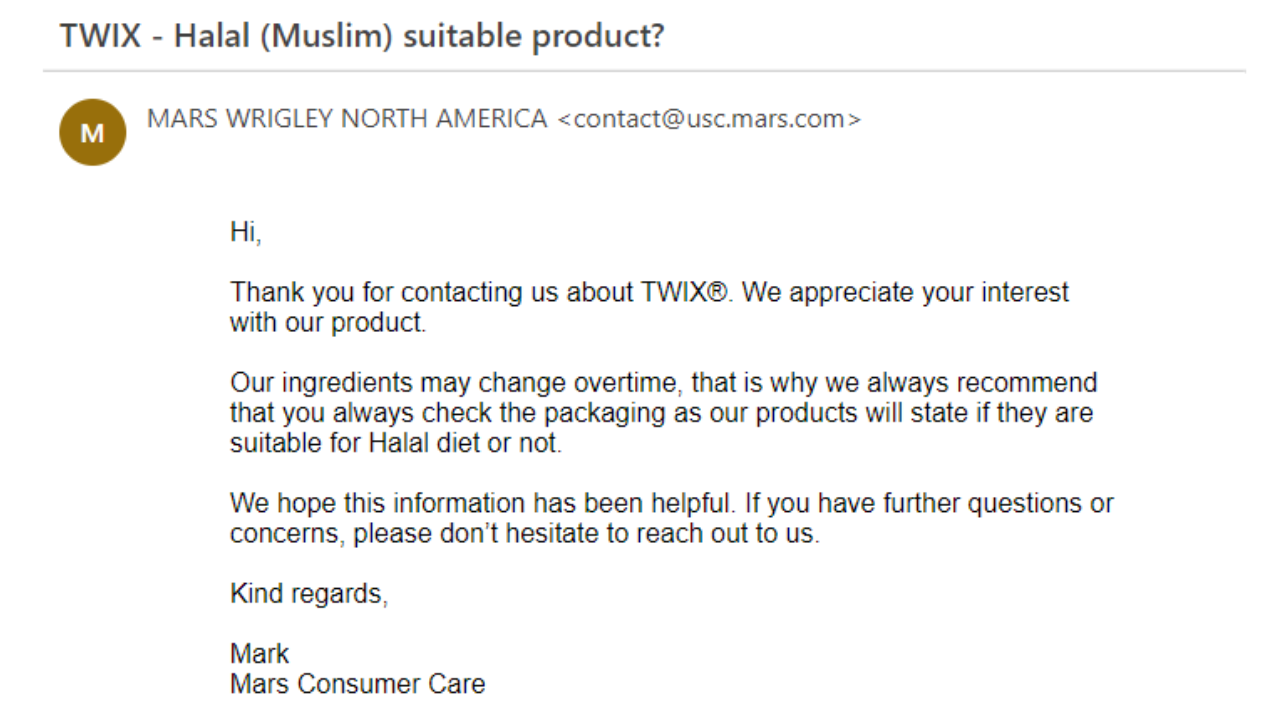Image resolution: width=1280 pixels, height=720 pixels.
Task: Click the 'Our ingredients may change overtime' line
Action: click(663, 383)
